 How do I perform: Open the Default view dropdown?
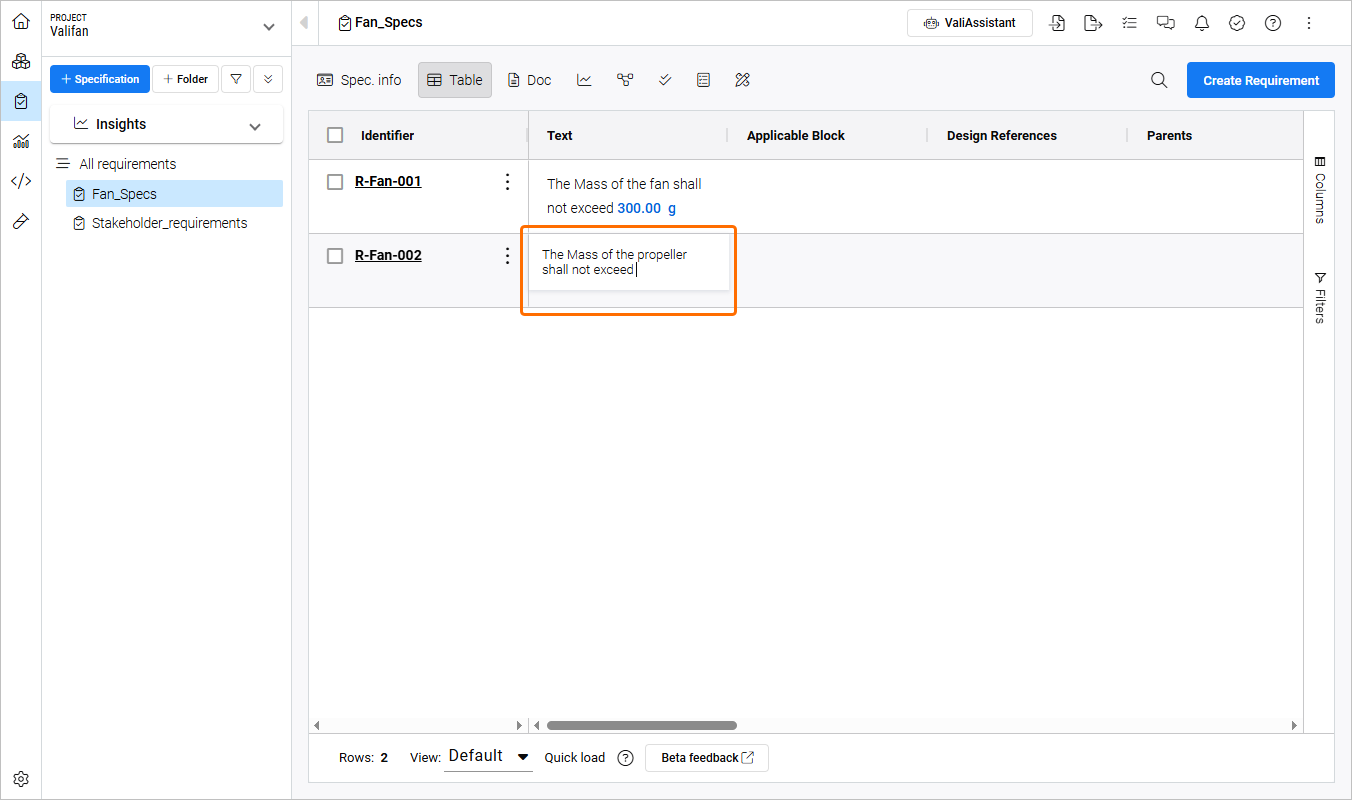[489, 757]
